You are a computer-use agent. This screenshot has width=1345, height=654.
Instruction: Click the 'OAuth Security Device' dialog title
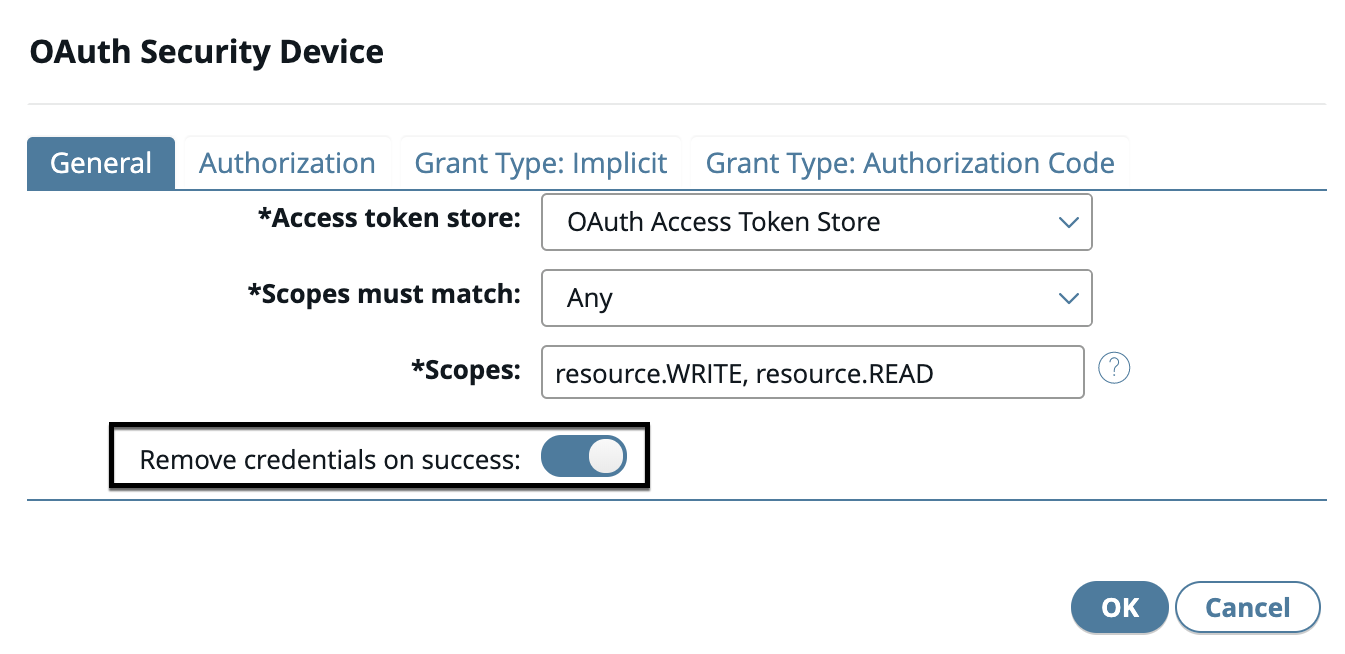pos(207,52)
